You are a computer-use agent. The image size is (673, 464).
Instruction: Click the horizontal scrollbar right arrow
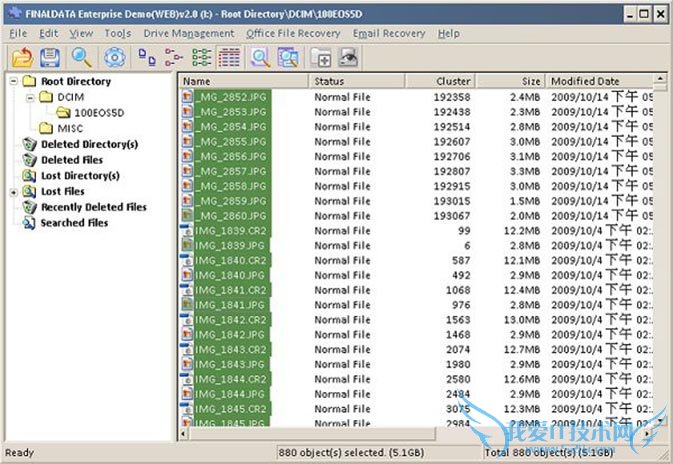click(647, 434)
